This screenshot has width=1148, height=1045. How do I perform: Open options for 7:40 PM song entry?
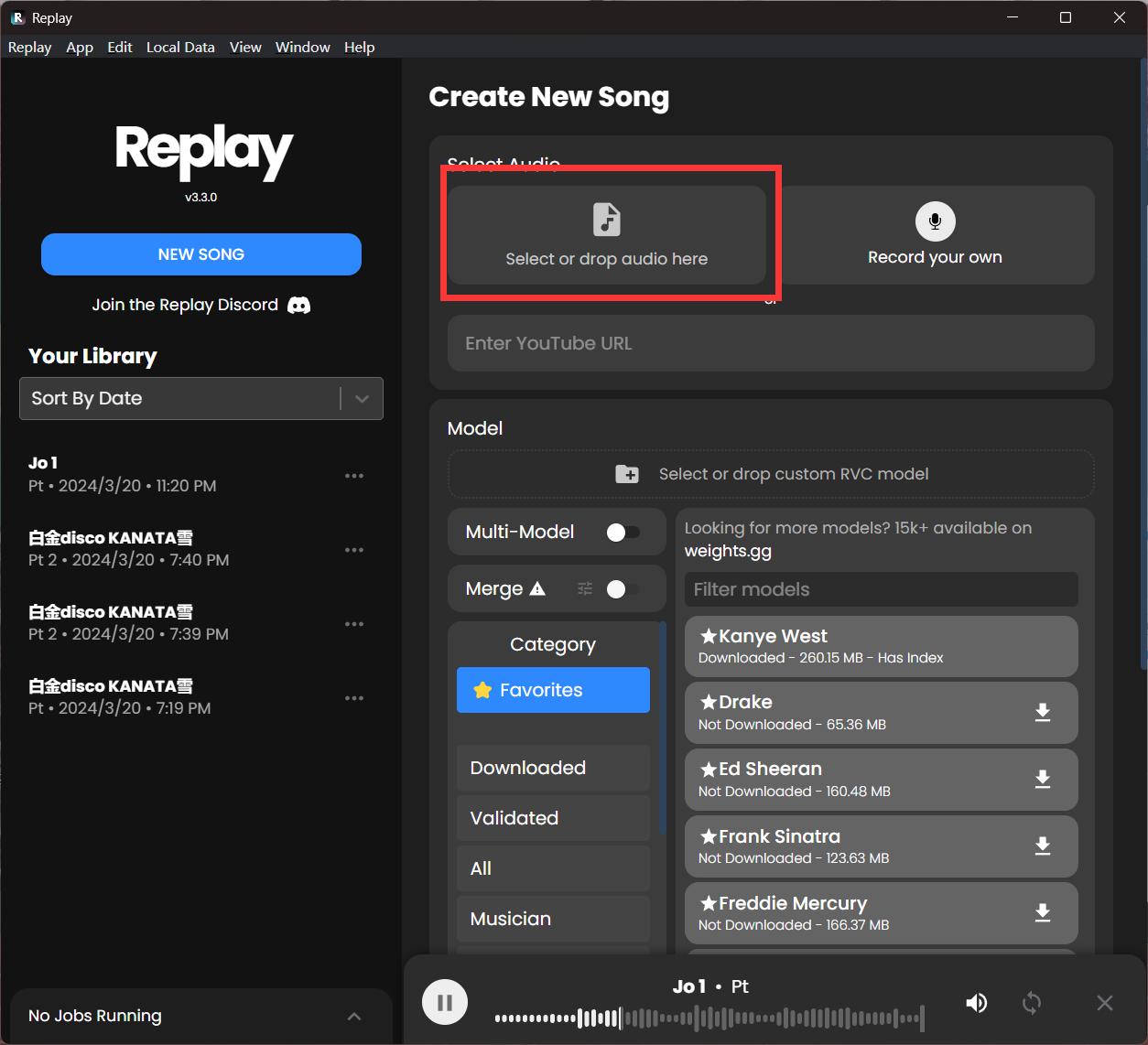point(354,550)
